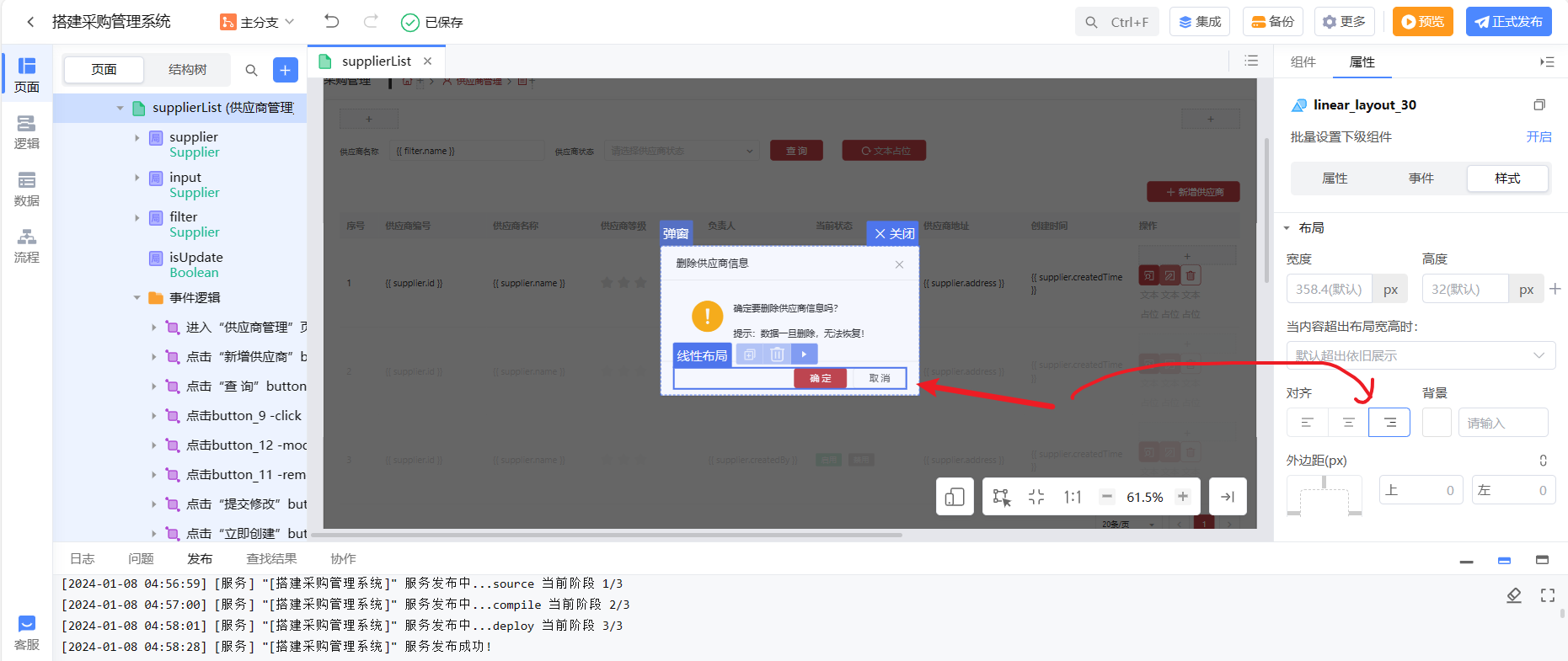This screenshot has width=1568, height=661.
Task: Switch to the 属性 sub-tab
Action: (x=1335, y=179)
